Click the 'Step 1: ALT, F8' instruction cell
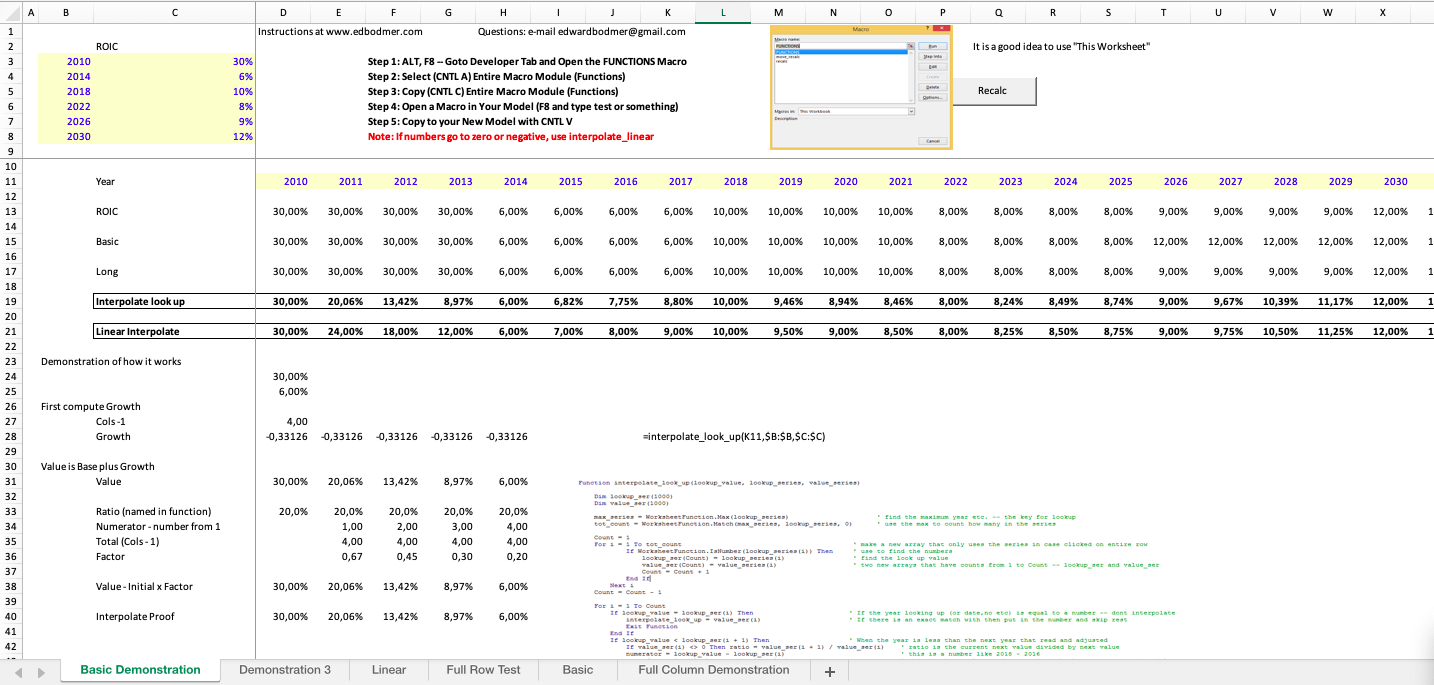Image resolution: width=1434 pixels, height=685 pixels. point(527,61)
